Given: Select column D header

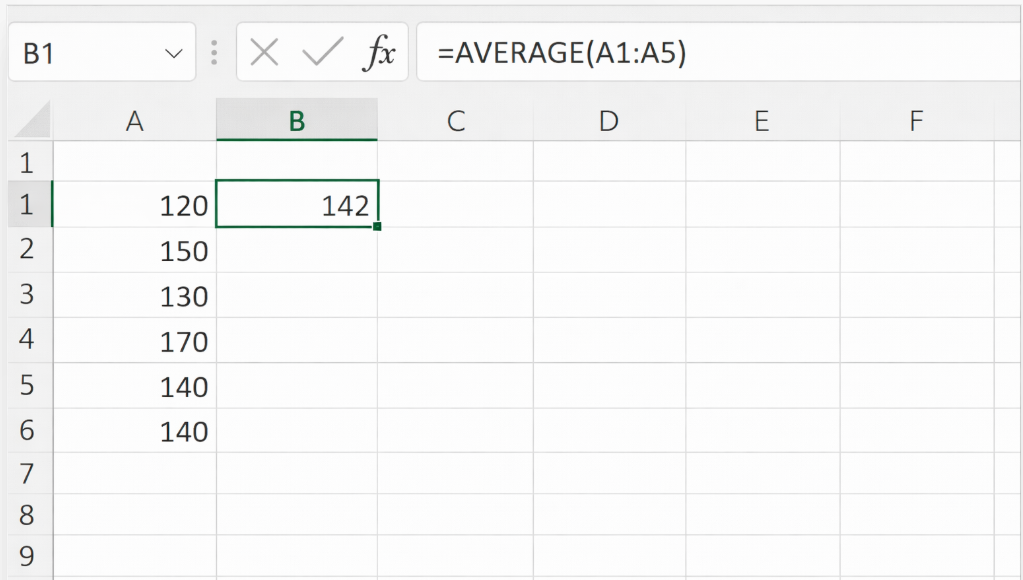Looking at the screenshot, I should click(608, 121).
